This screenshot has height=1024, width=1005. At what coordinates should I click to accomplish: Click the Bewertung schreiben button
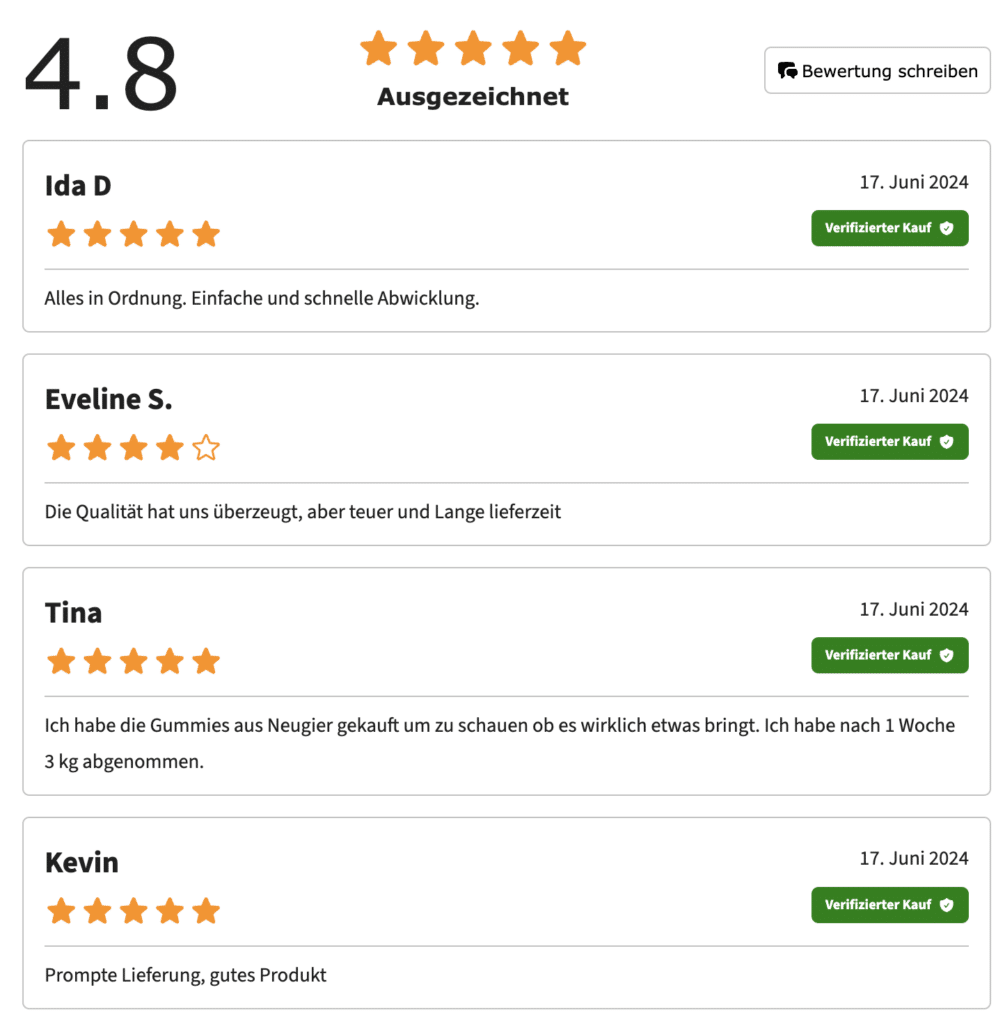tap(877, 71)
